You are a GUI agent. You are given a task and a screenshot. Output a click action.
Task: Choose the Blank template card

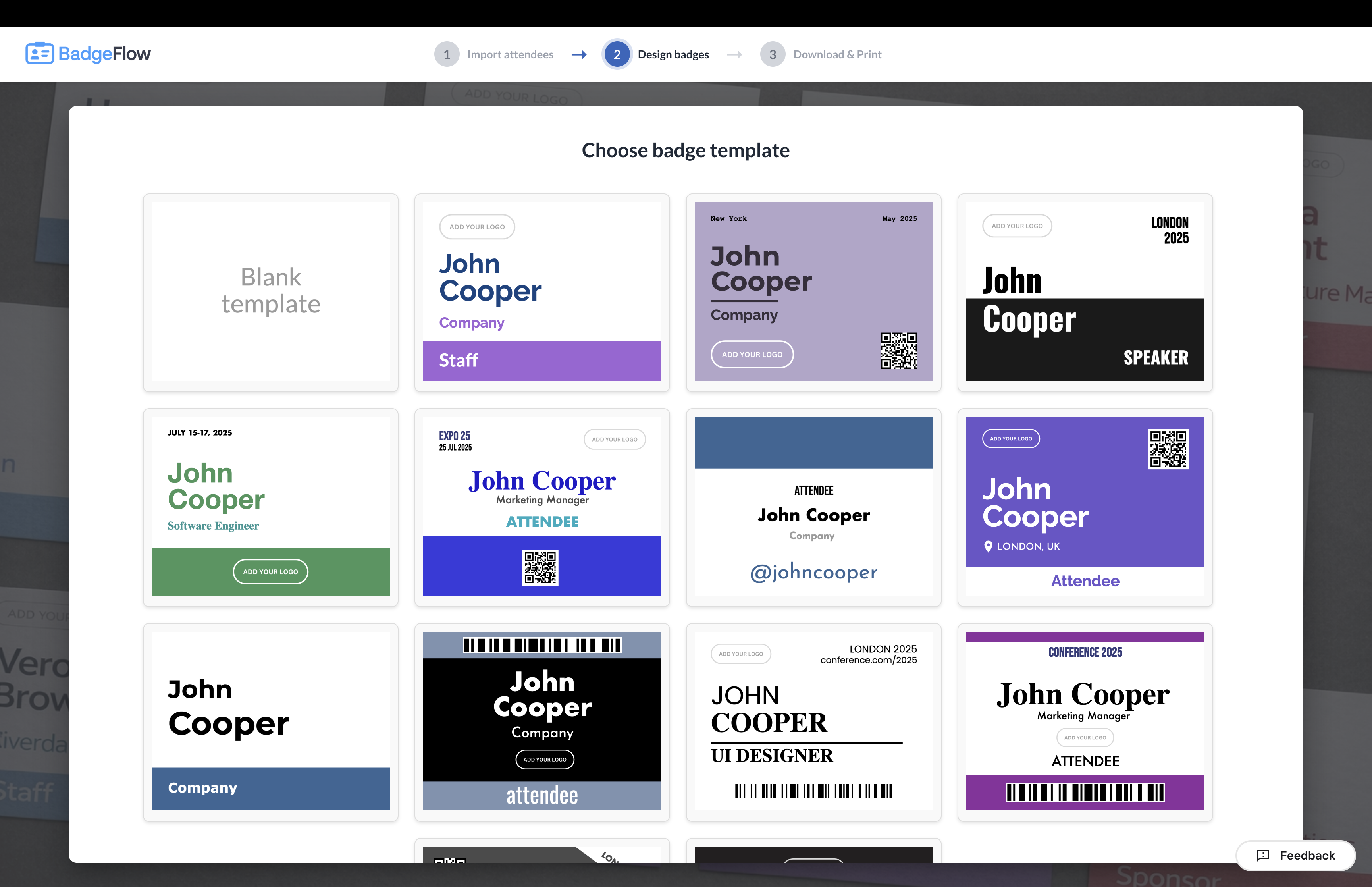click(271, 292)
